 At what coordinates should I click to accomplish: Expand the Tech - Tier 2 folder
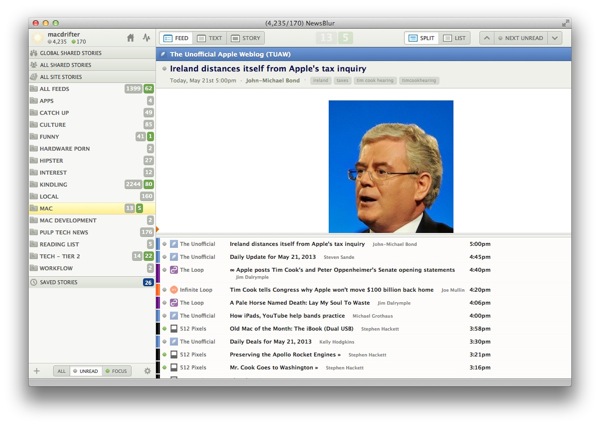pyautogui.click(x=92, y=256)
